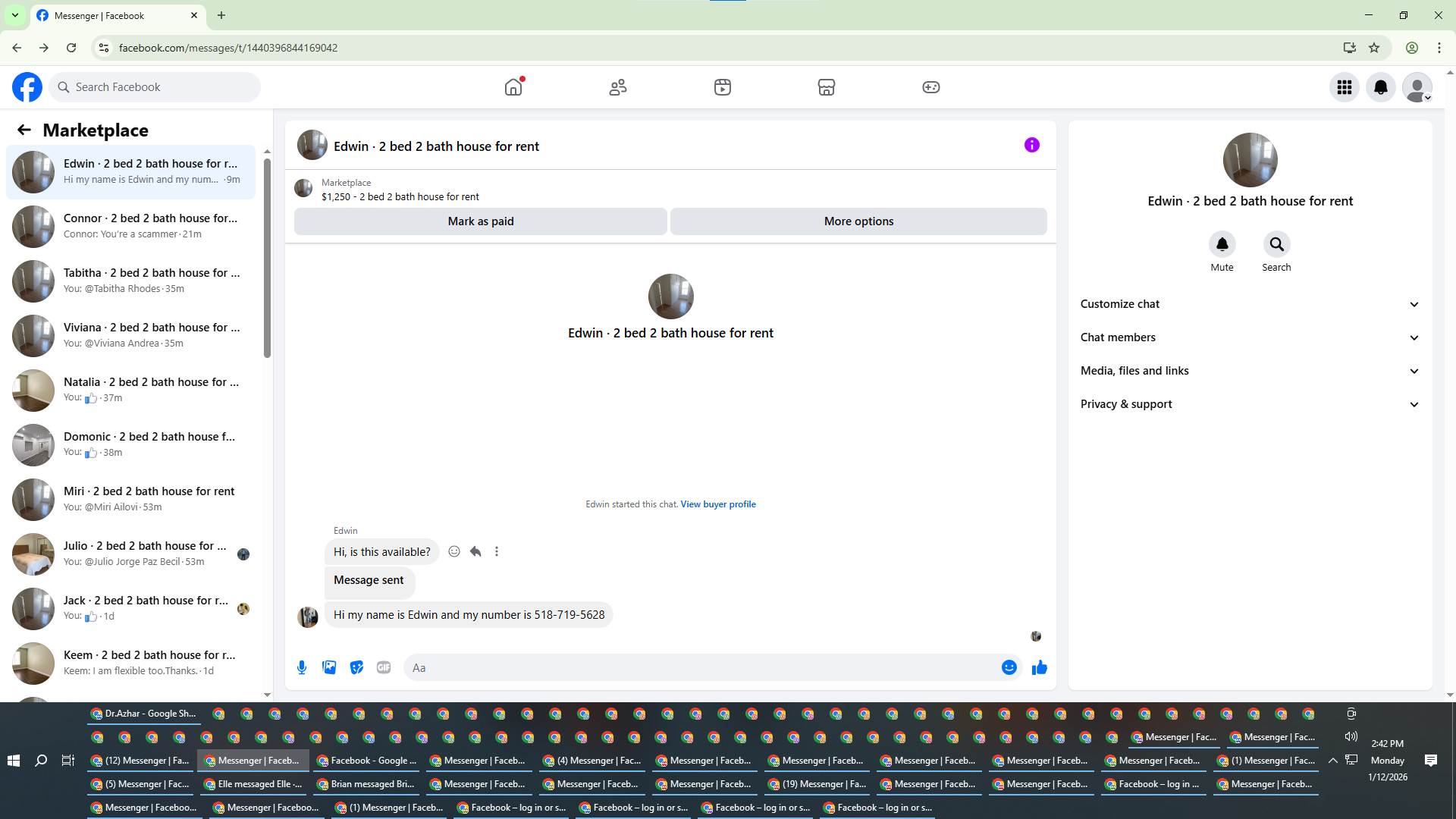This screenshot has width=1456, height=819.
Task: Attach a photo using the image icon
Action: (x=329, y=667)
